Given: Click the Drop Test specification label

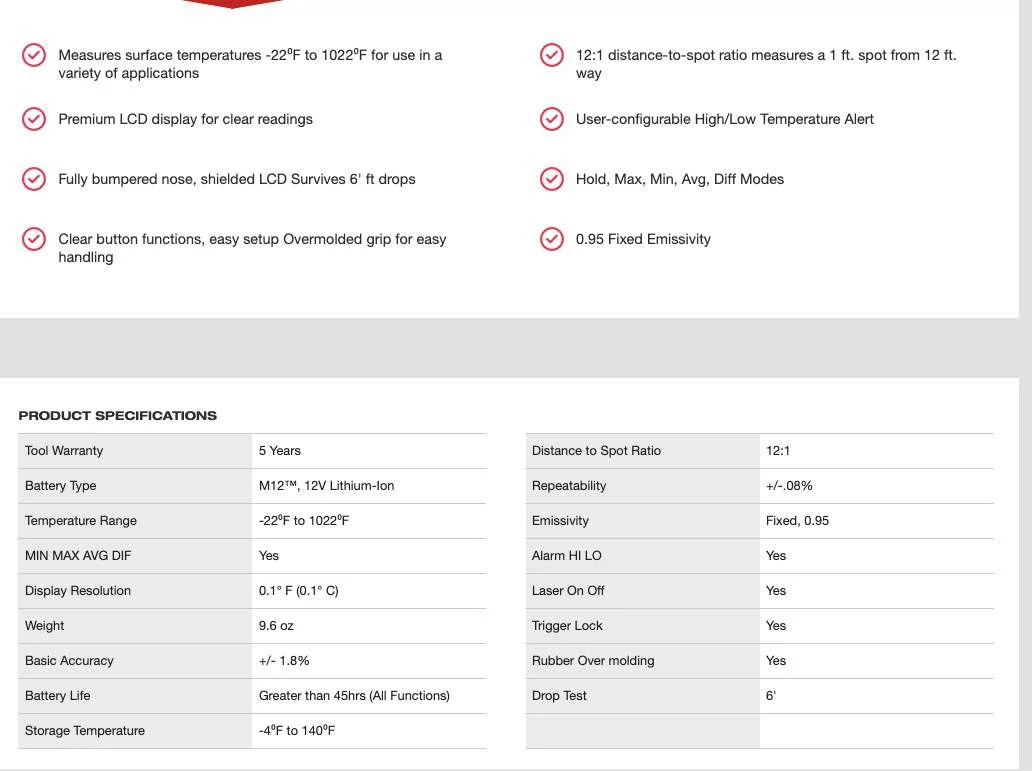Looking at the screenshot, I should 559,696.
